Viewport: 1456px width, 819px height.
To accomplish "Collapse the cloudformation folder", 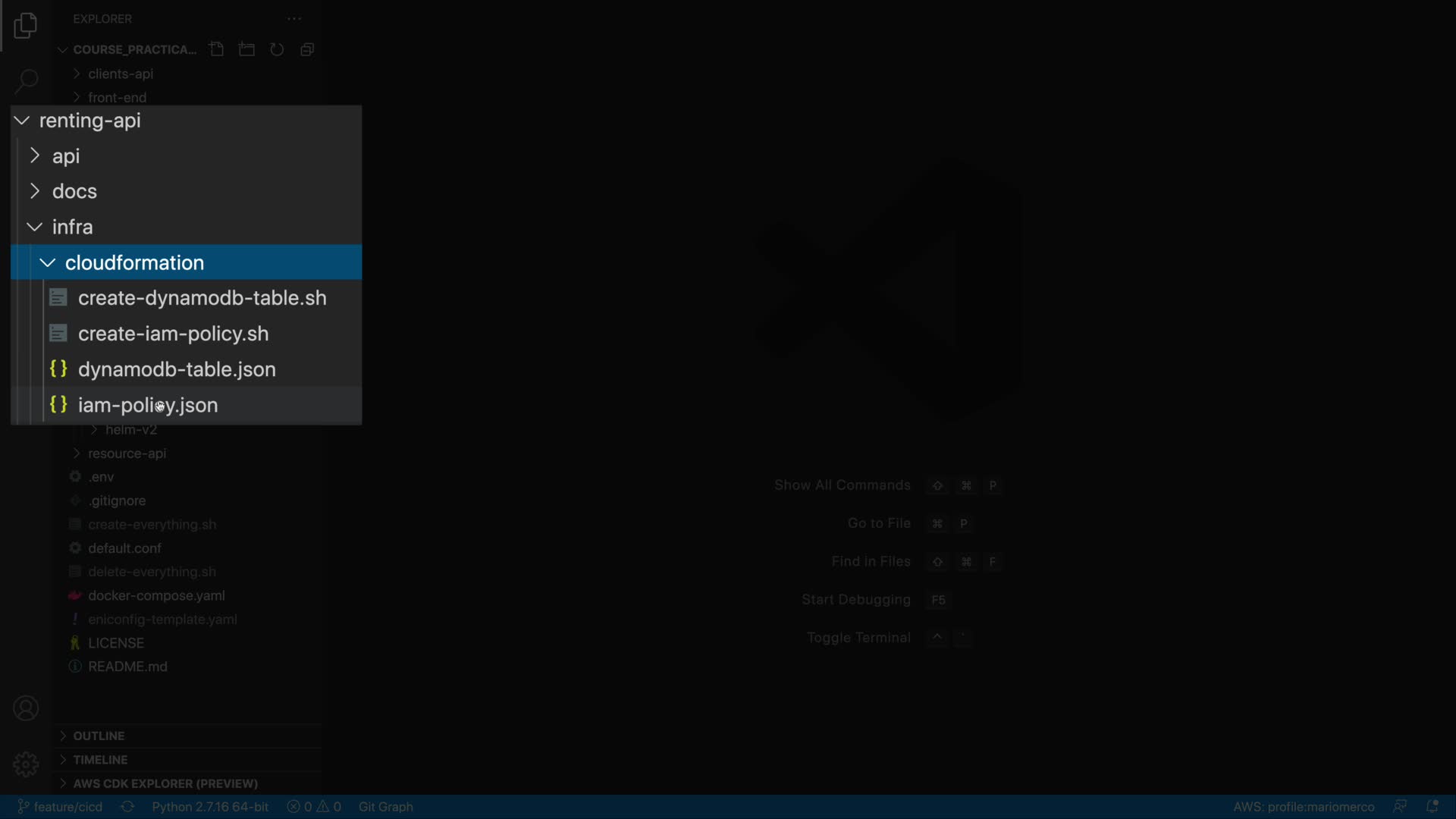I will (x=134, y=262).
